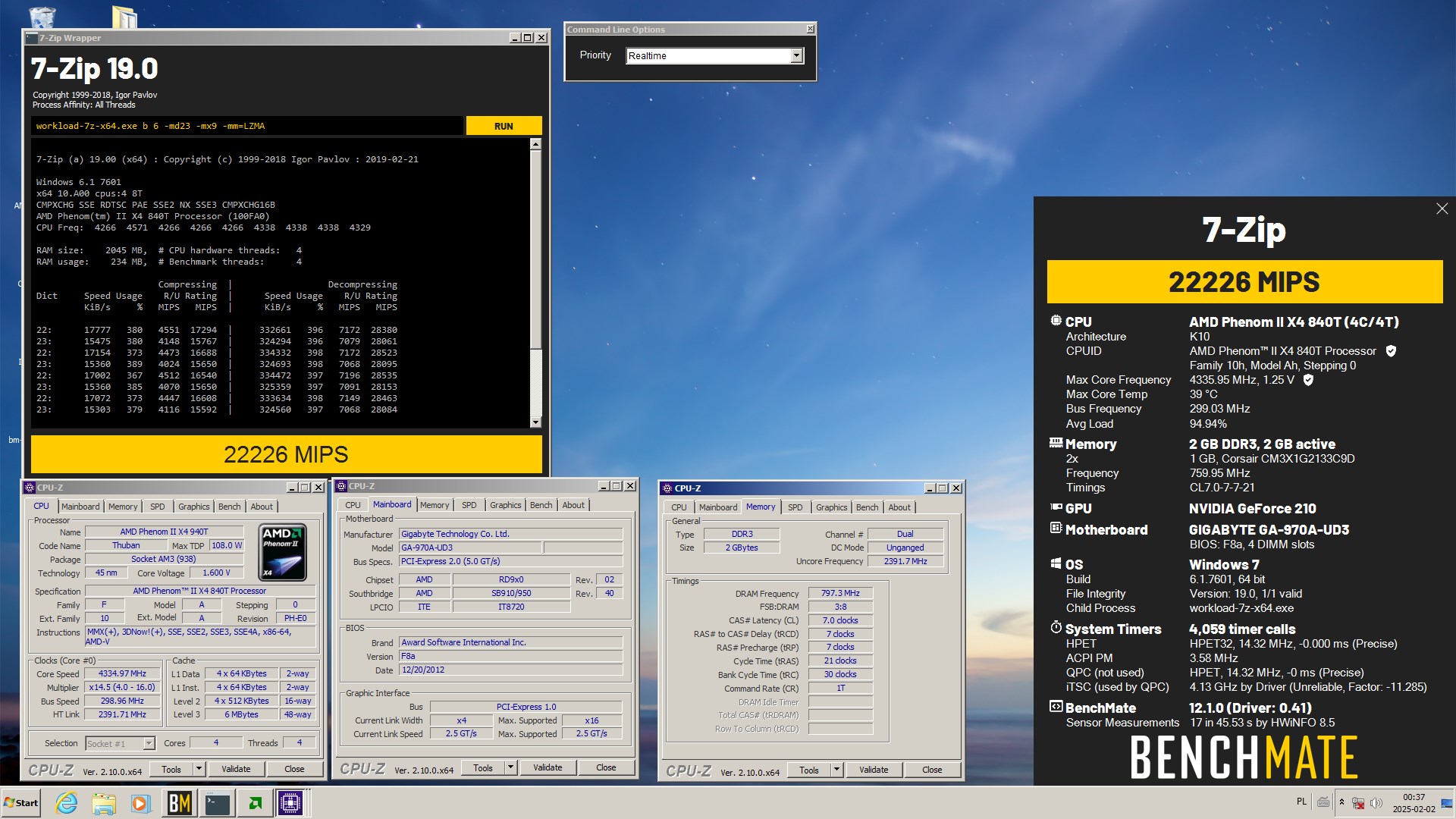
Task: Click the DRAM Frequency 797.3 MHz field
Action: click(840, 593)
